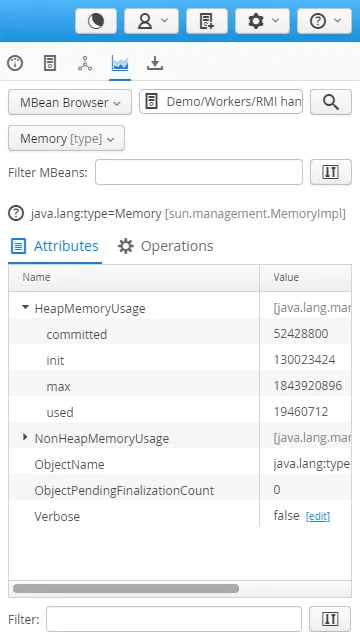Image resolution: width=360 pixels, height=640 pixels.
Task: Switch to the Operations tab
Action: point(165,247)
